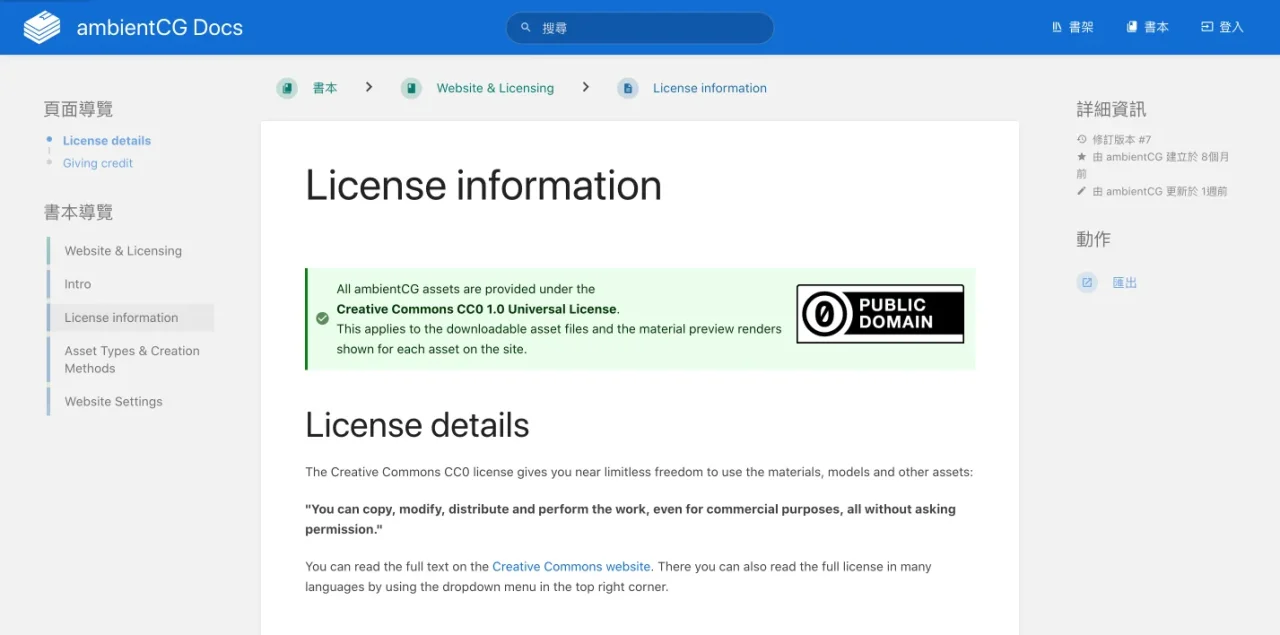Open the ambientCG Docs home title
The height and width of the screenshot is (635, 1280).
coord(160,27)
